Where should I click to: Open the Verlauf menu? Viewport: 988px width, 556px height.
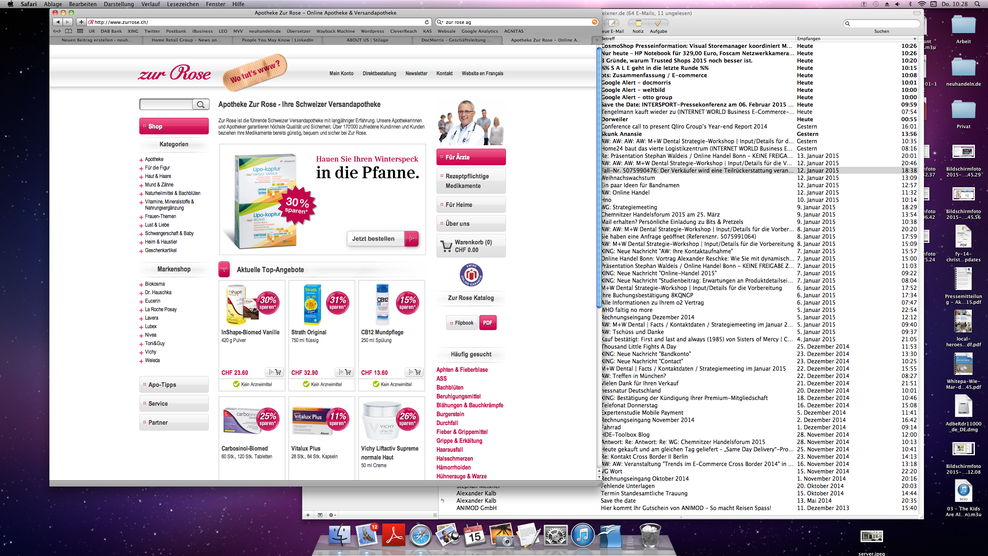click(151, 4)
